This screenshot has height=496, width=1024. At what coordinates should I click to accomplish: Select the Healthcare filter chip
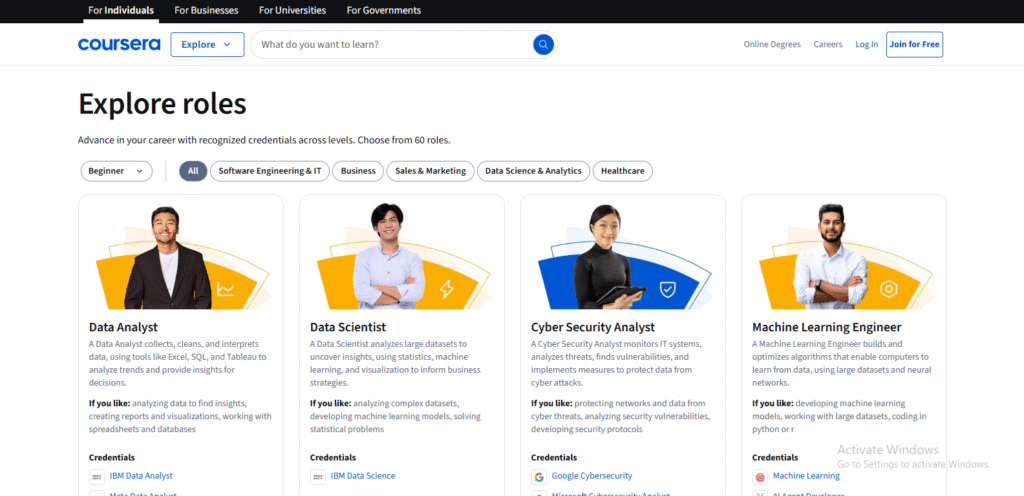pos(622,171)
